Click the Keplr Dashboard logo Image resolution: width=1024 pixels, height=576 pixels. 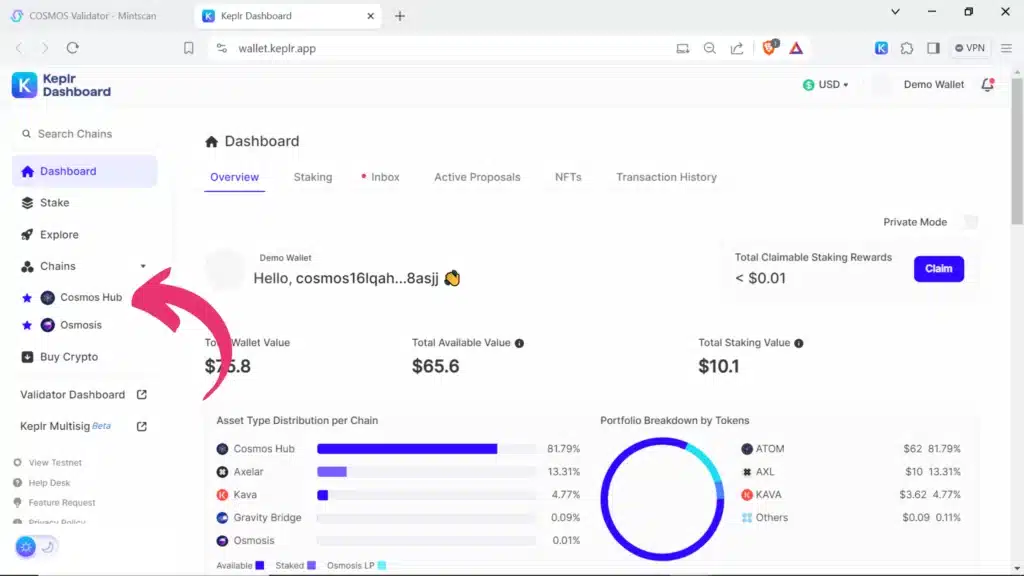coord(62,85)
